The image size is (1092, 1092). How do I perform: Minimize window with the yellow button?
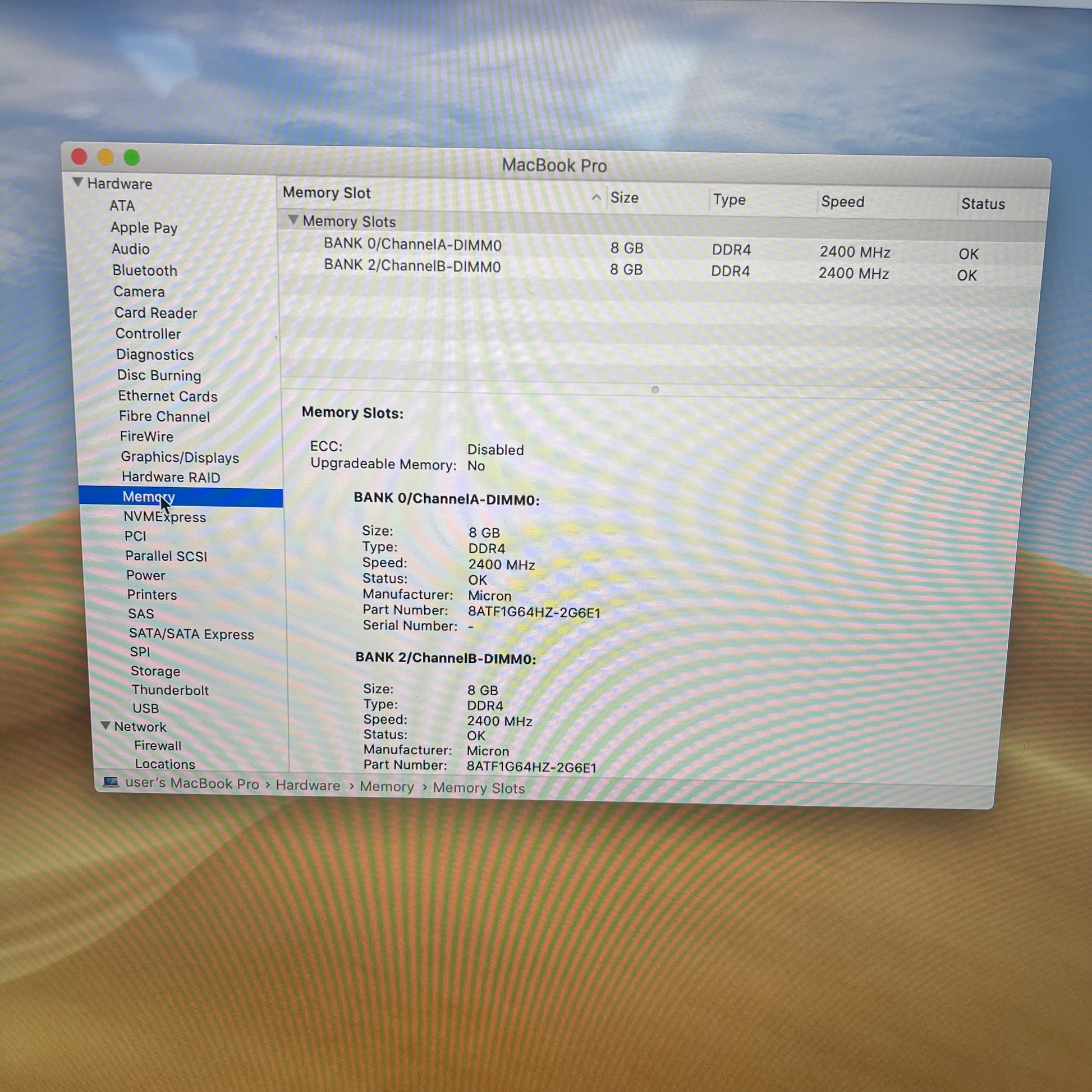point(105,157)
